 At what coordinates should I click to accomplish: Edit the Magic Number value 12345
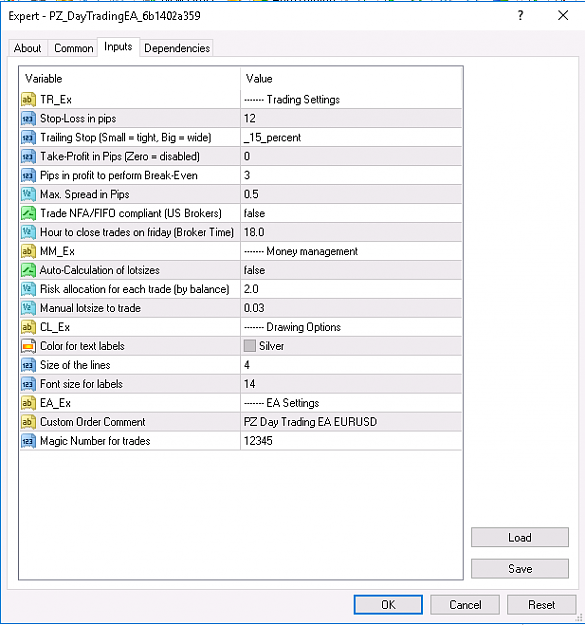pyautogui.click(x=351, y=441)
